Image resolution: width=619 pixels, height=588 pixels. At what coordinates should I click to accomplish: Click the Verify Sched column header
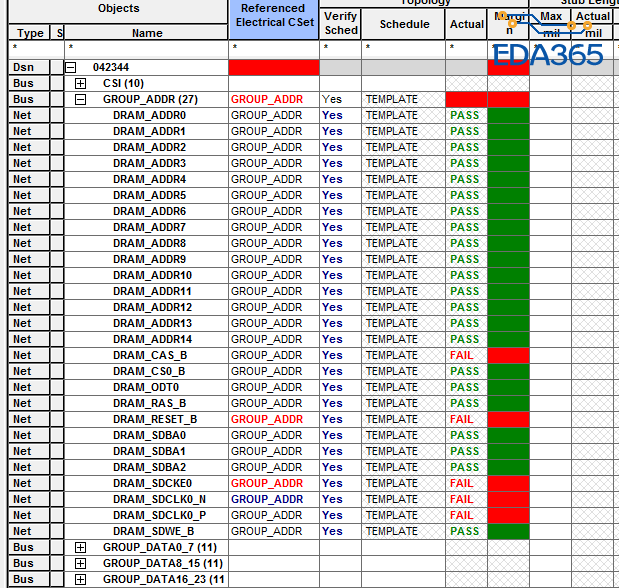point(340,23)
